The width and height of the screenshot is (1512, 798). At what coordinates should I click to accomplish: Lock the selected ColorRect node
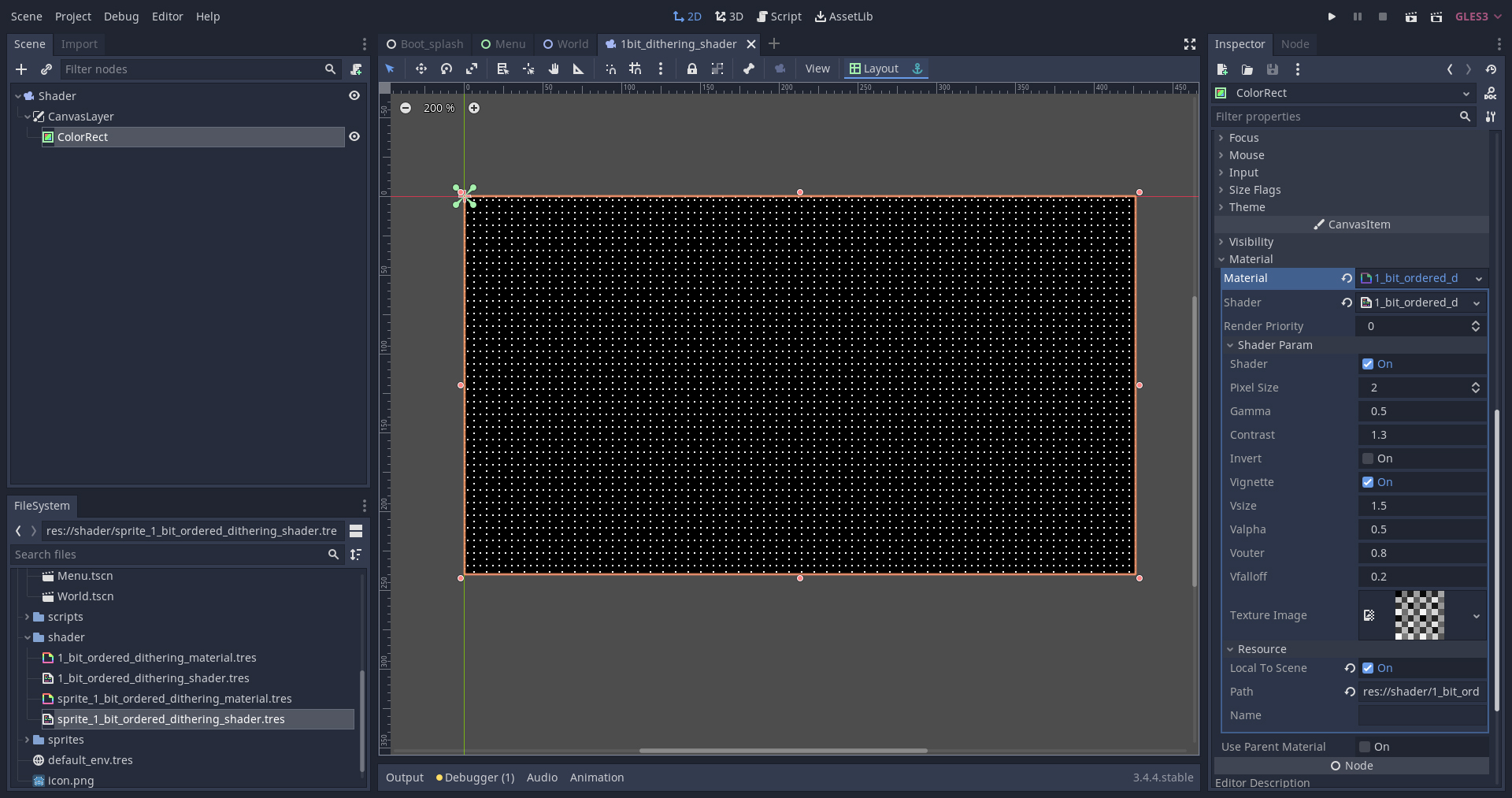[692, 69]
